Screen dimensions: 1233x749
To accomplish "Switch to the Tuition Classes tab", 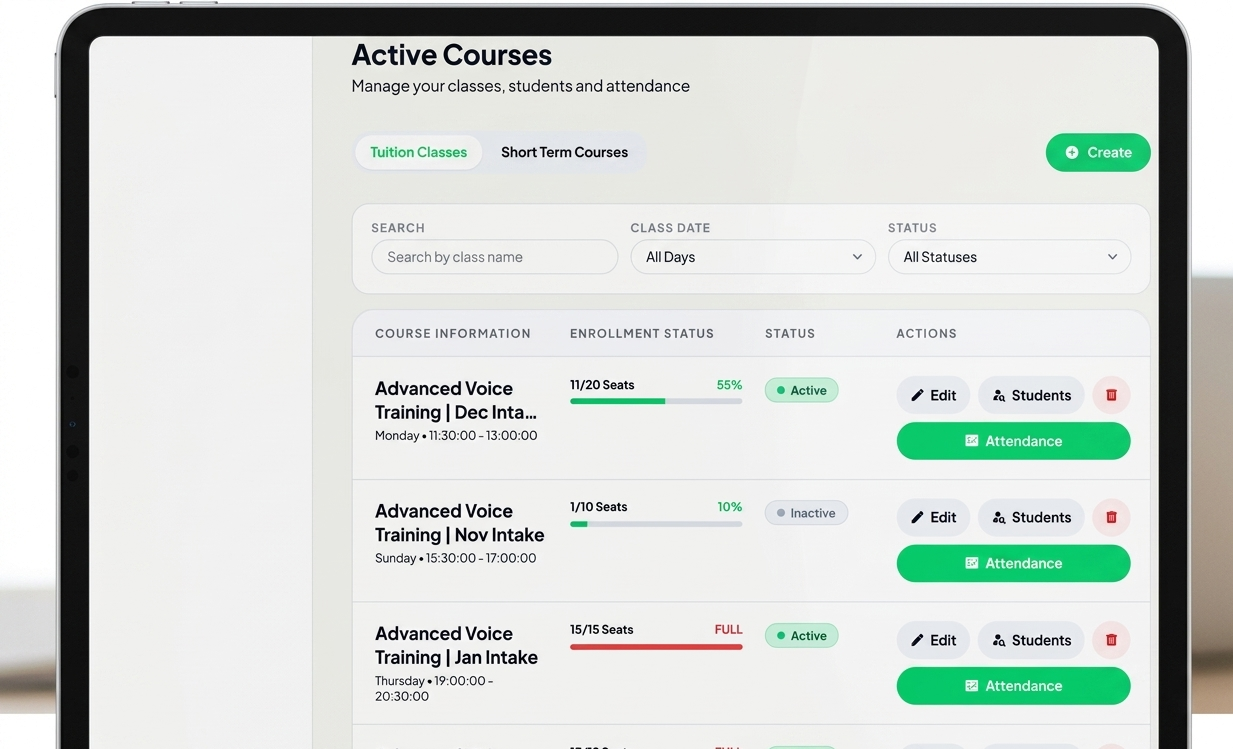I will (418, 152).
